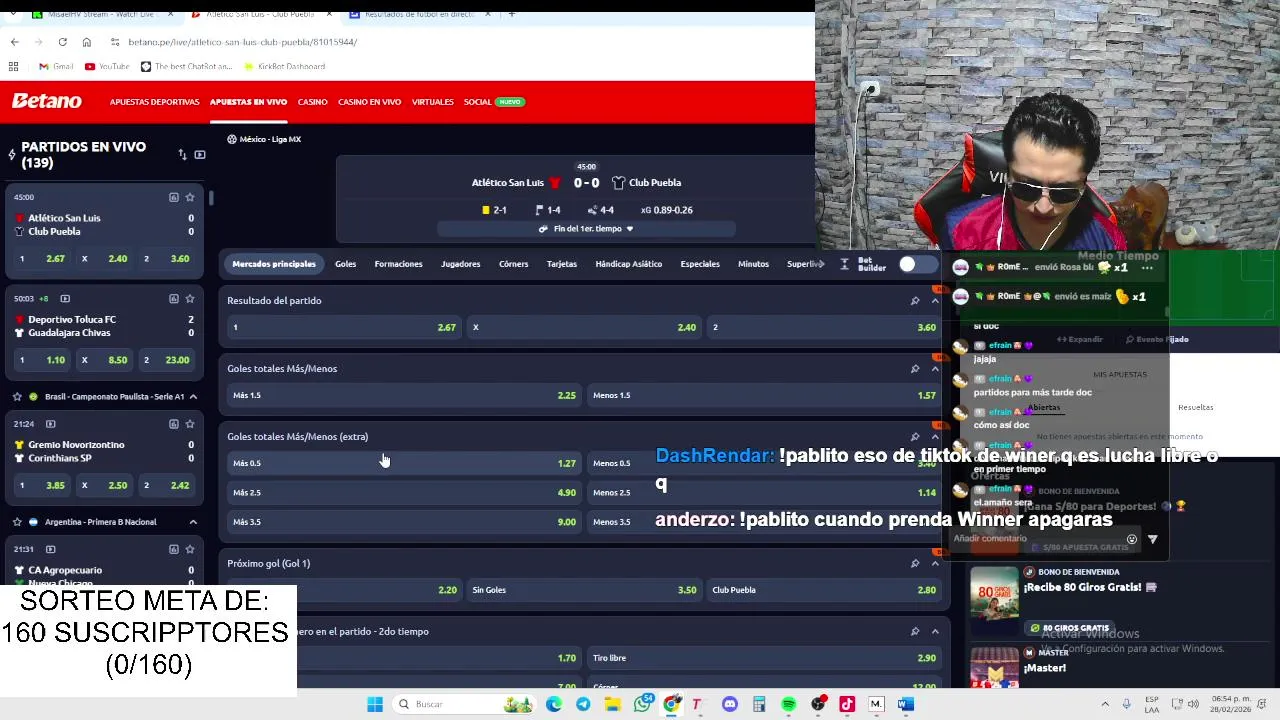1280x720 pixels.
Task: Bet on draw X at 2.40
Action: coord(584,327)
